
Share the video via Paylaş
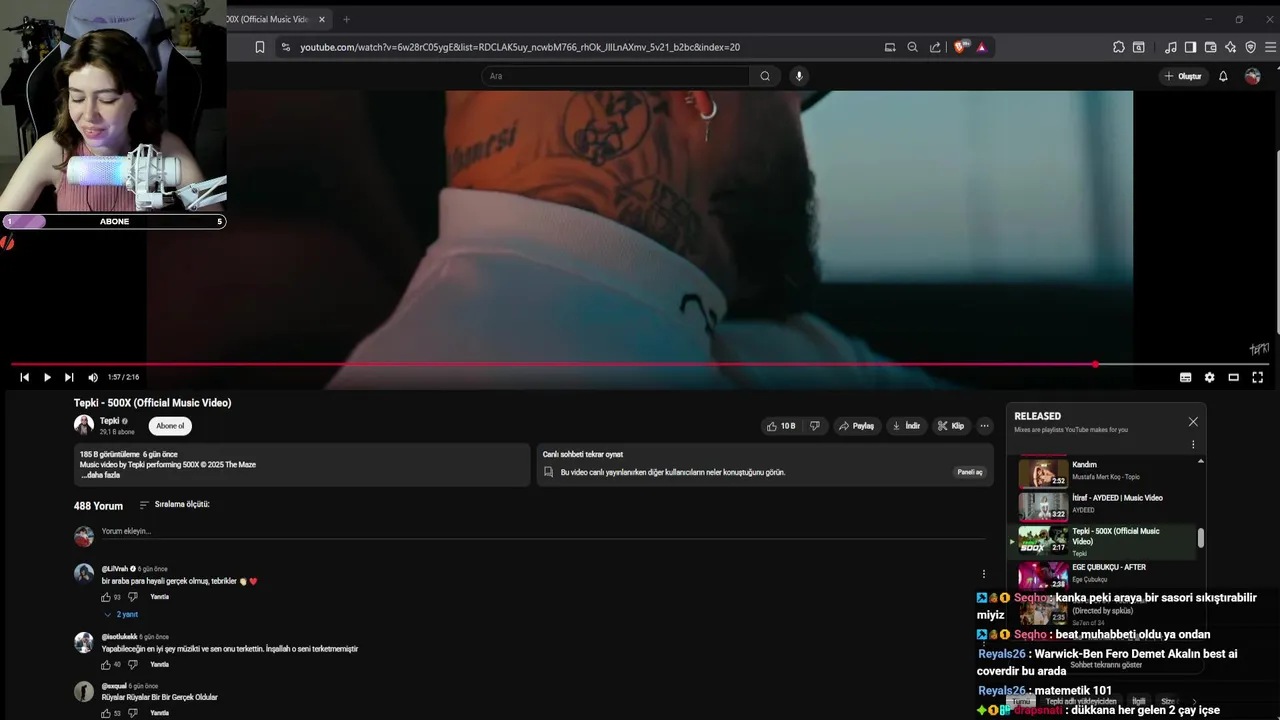tap(856, 426)
